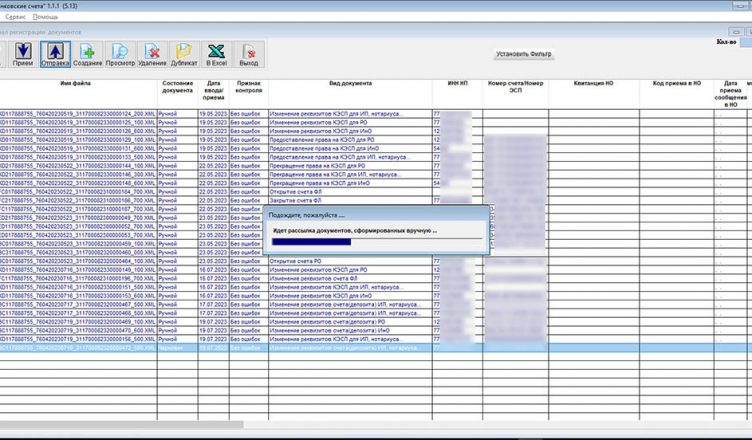Select the file name ending 146_300.XML
The width and height of the screenshot is (752, 440).
click(x=78, y=175)
